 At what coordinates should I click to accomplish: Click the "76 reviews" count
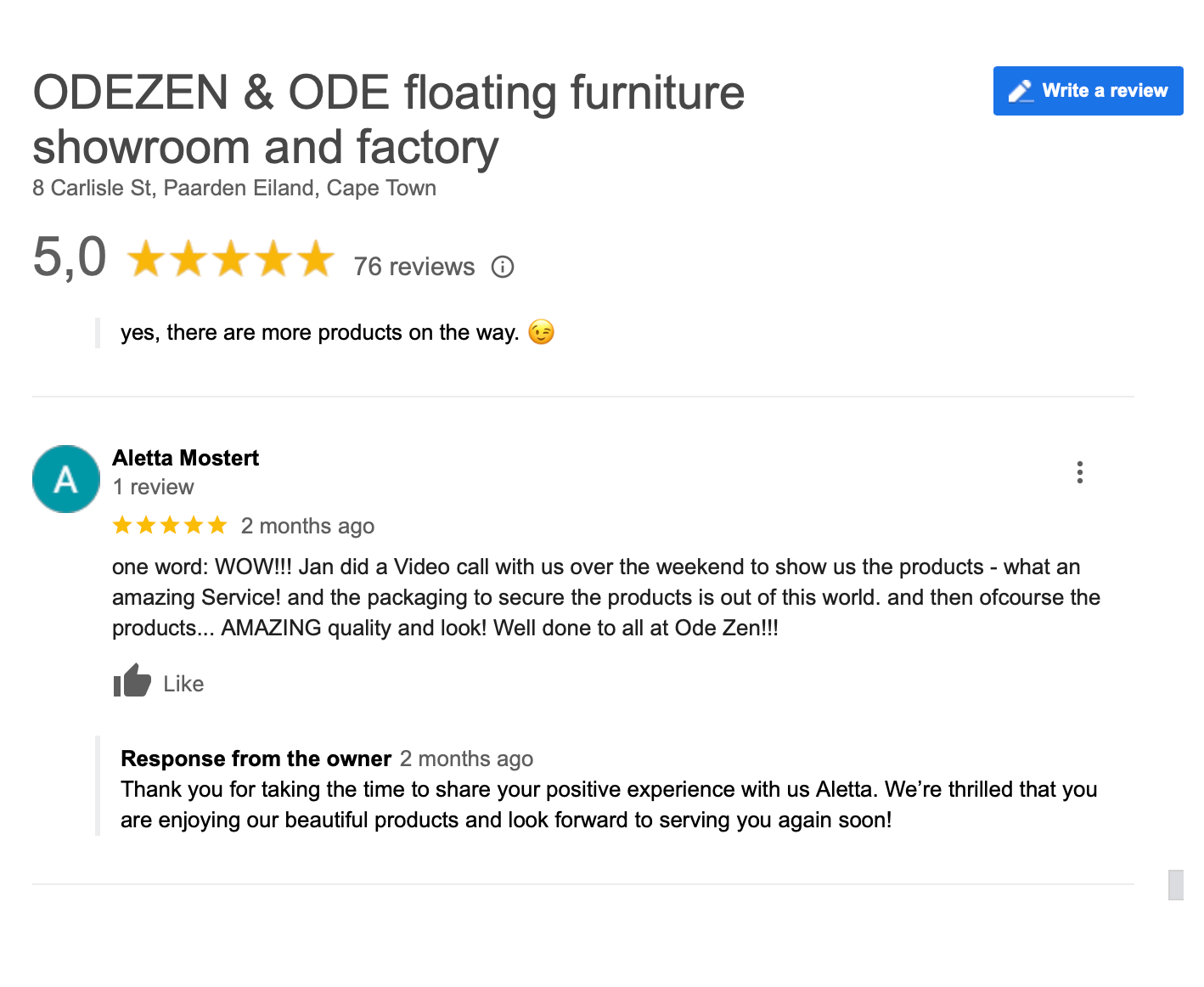414,267
